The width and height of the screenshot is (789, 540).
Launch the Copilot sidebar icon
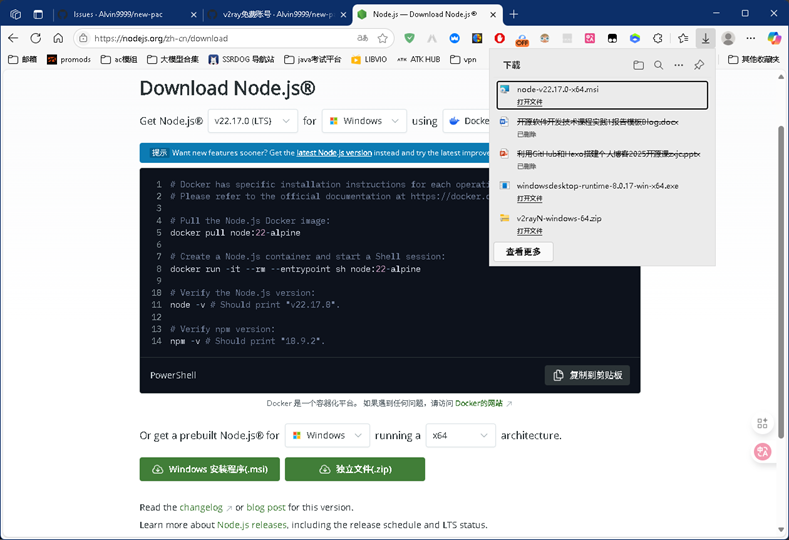click(774, 38)
